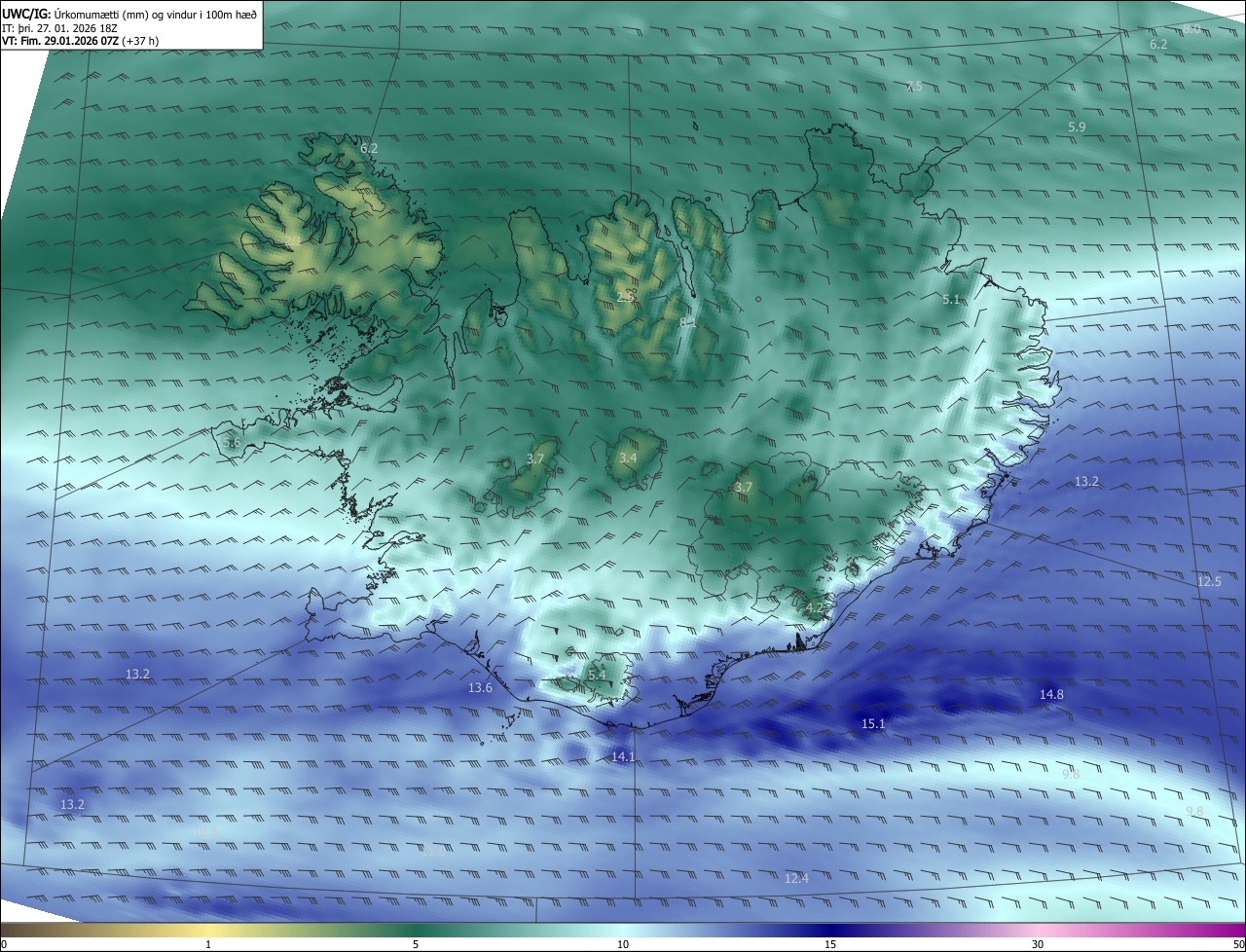
Task: Click the 5.6 value label on the map
Action: pyautogui.click(x=232, y=442)
